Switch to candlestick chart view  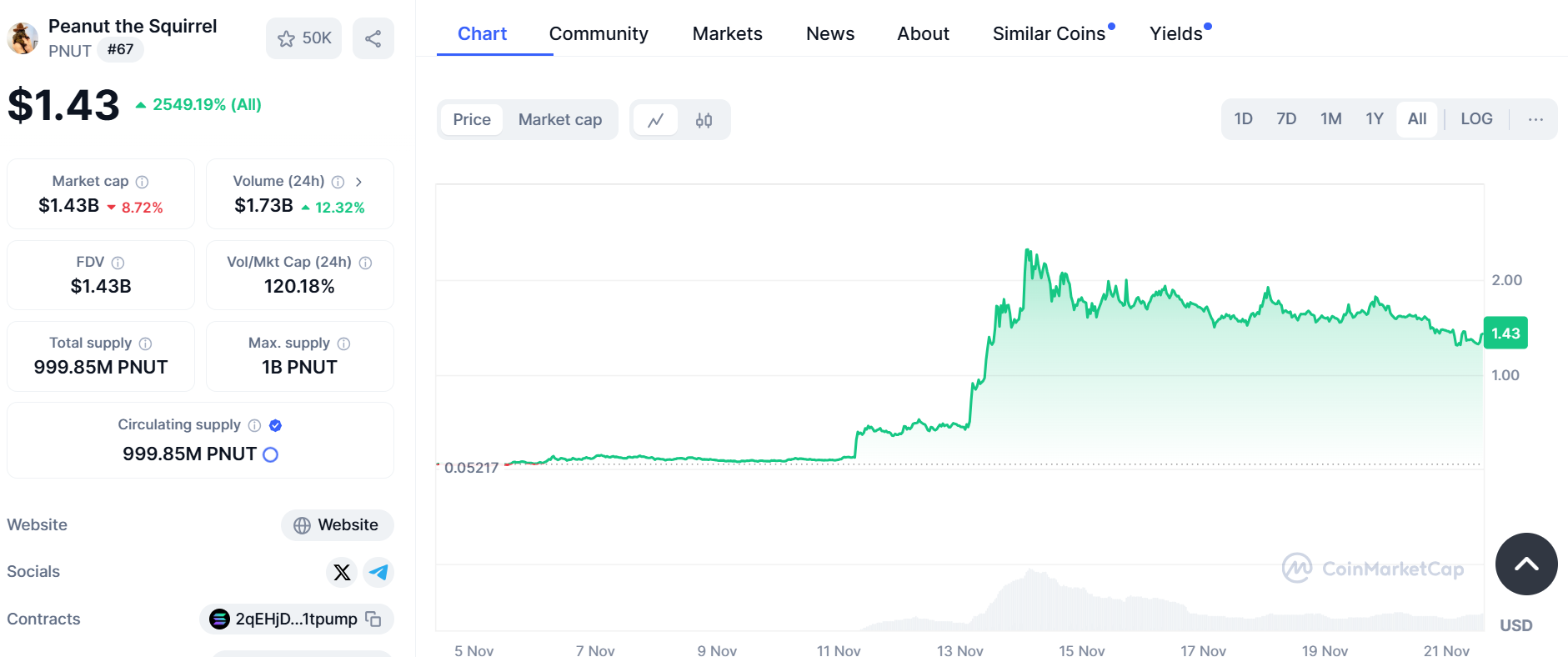point(704,120)
